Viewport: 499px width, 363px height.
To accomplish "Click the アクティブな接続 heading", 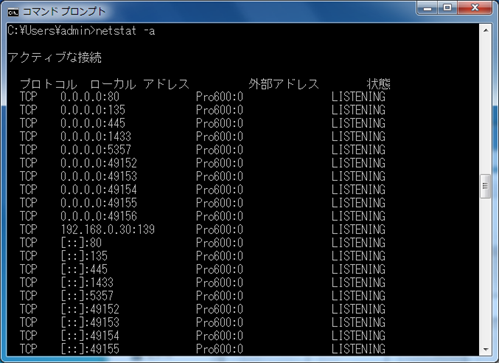I will 54,57.
